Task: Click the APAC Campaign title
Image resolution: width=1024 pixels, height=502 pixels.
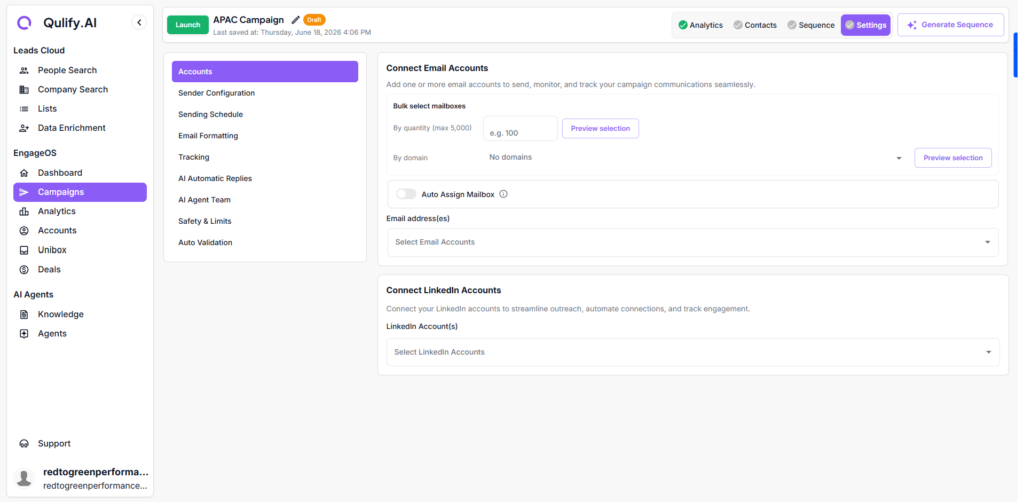Action: coord(249,20)
